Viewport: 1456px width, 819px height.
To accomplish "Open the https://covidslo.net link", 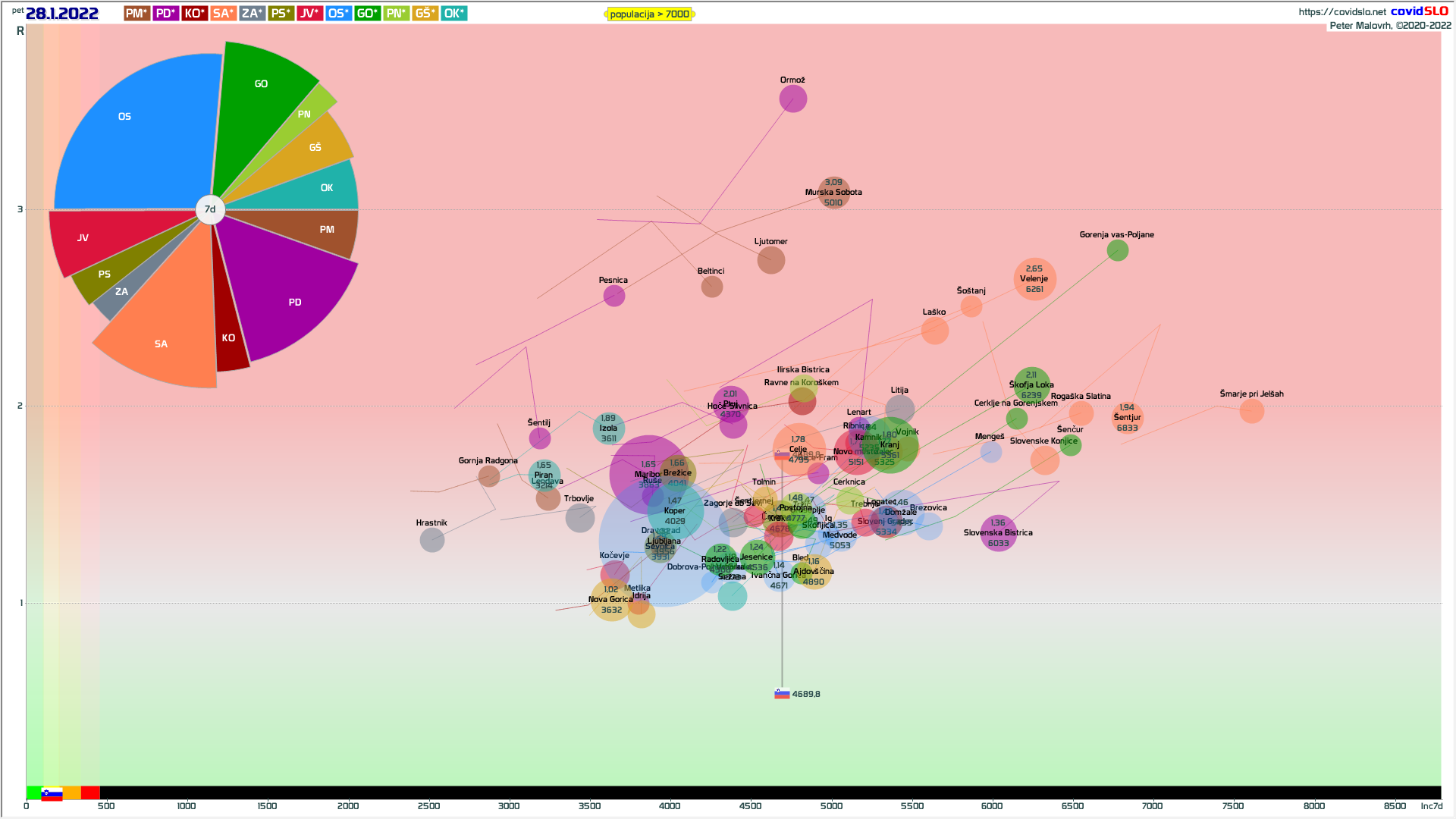I will click(1341, 11).
